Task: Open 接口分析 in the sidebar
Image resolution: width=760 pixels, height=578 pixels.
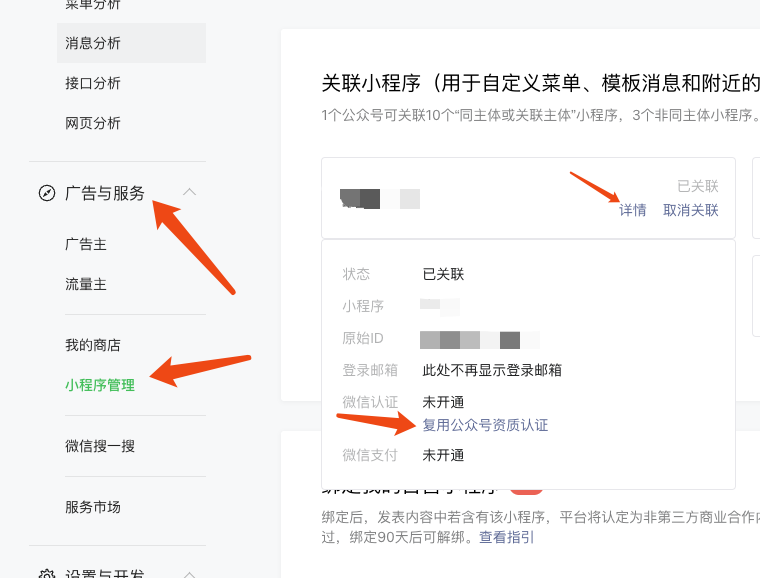Action: (x=93, y=83)
